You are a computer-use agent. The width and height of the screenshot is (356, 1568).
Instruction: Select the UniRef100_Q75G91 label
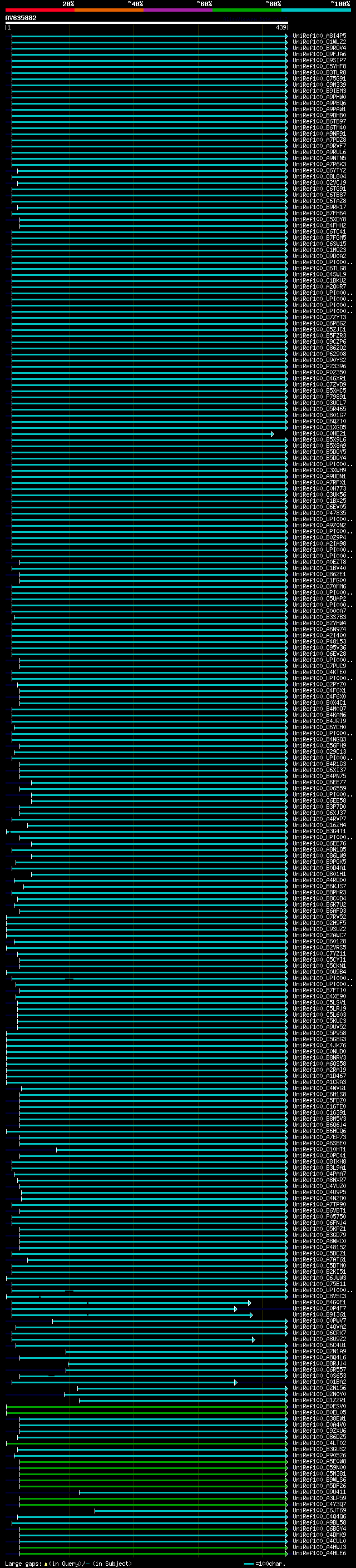(319, 78)
